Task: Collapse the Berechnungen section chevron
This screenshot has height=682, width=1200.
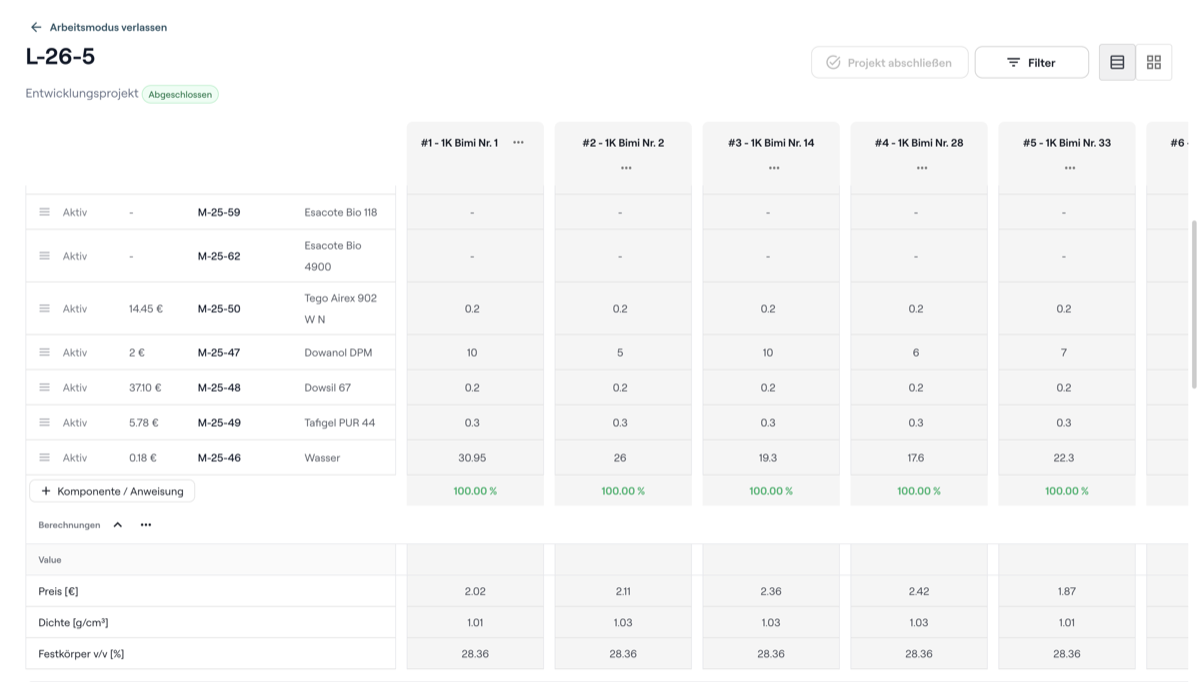Action: click(x=117, y=524)
